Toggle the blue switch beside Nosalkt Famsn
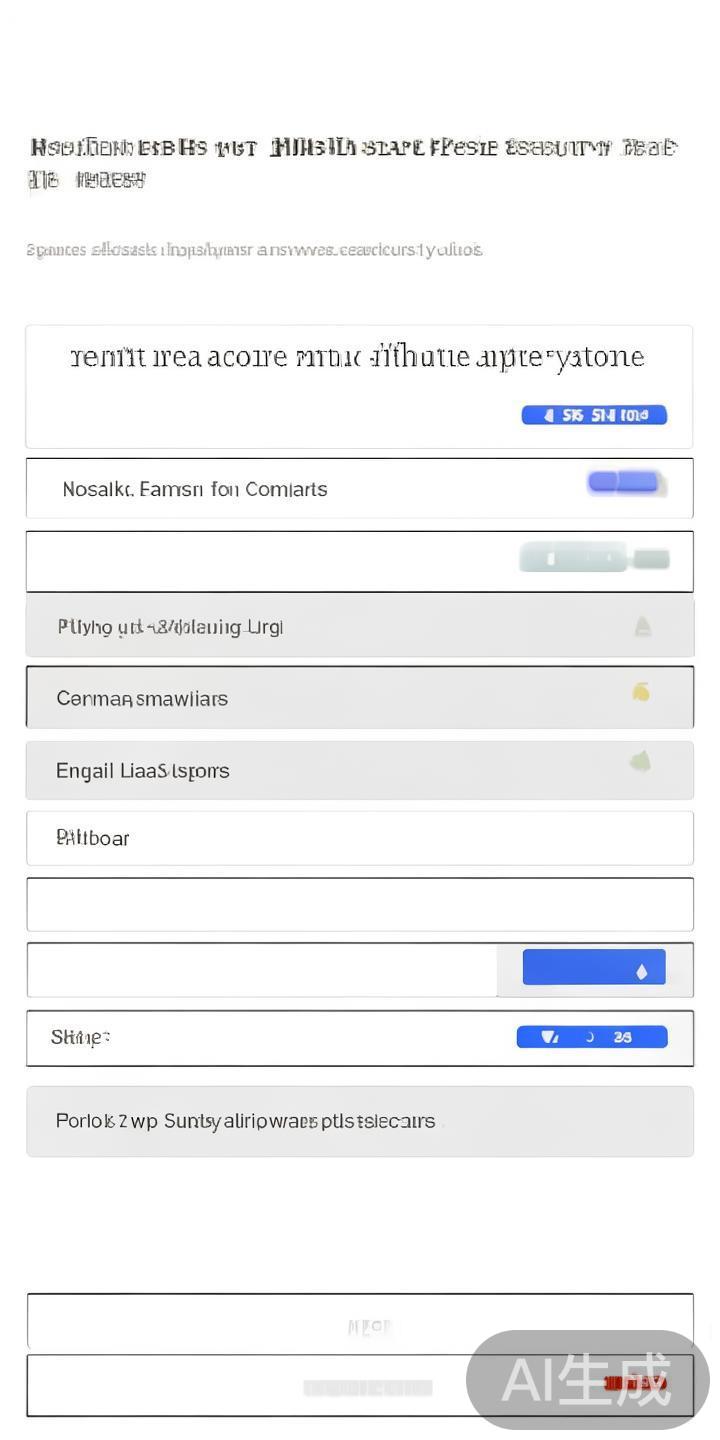 pos(624,483)
